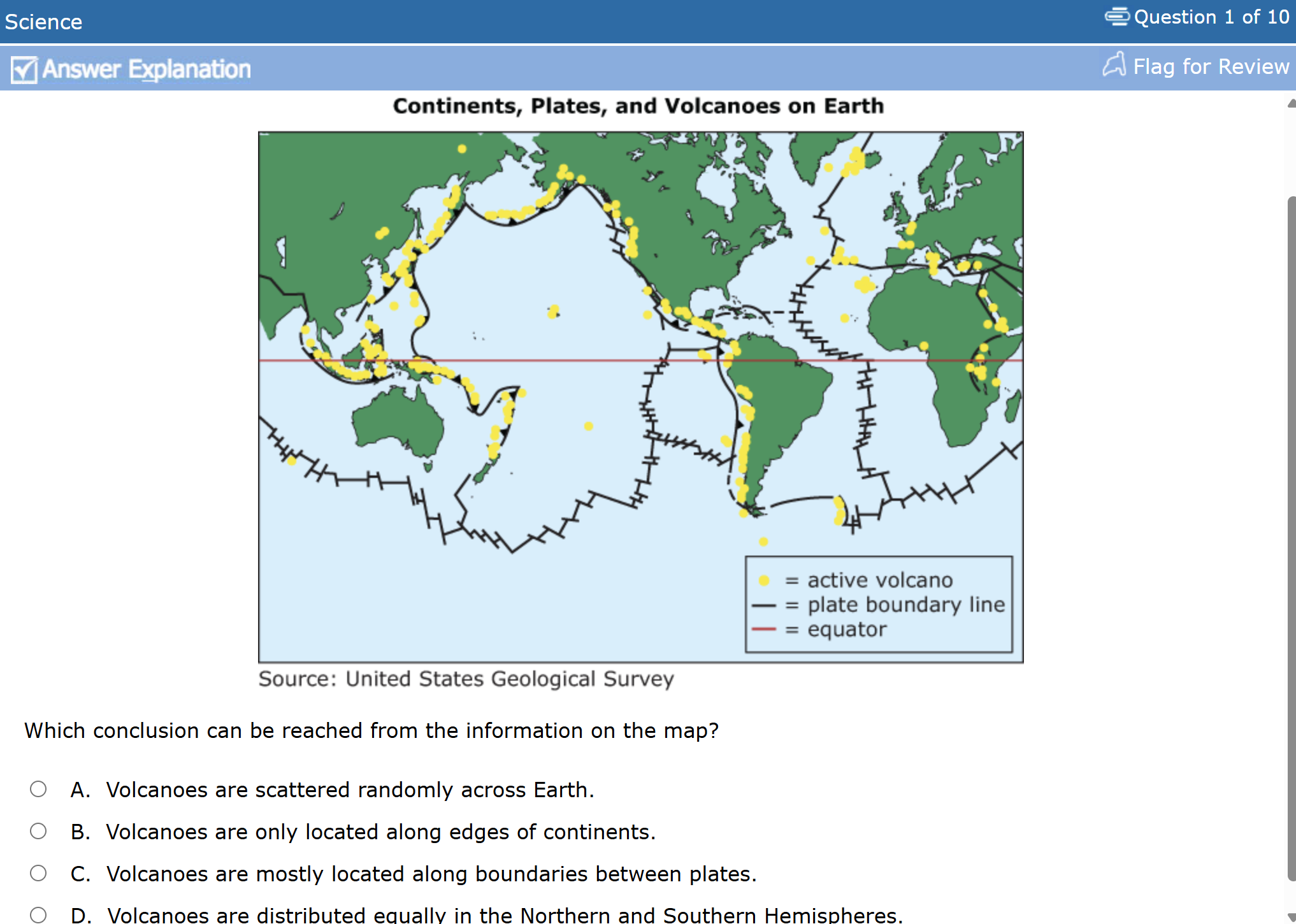Click the black plate boundary legend line
The height and width of the screenshot is (924, 1296).
point(763,605)
